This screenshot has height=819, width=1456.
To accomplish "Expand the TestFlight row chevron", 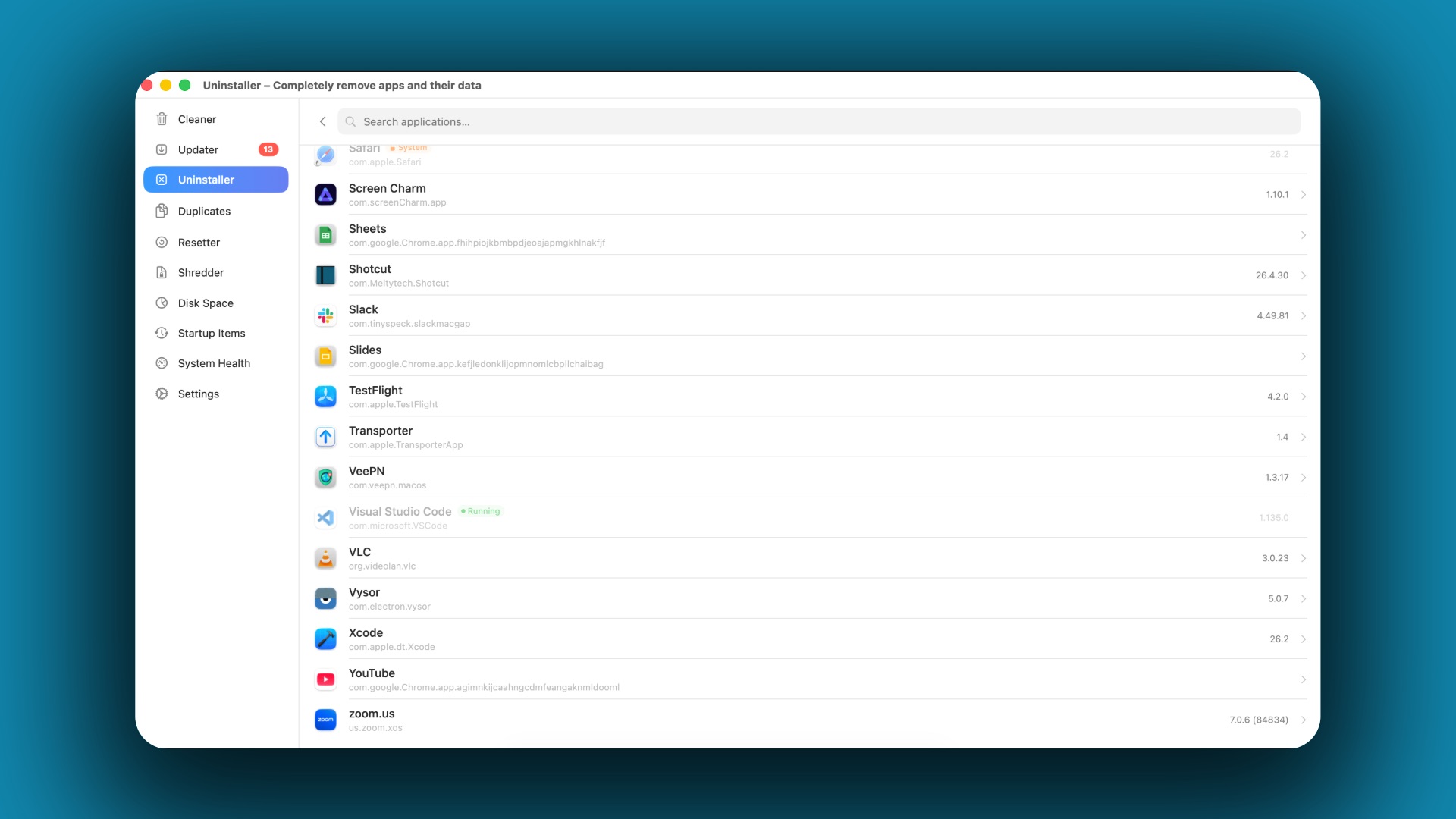I will [x=1303, y=397].
